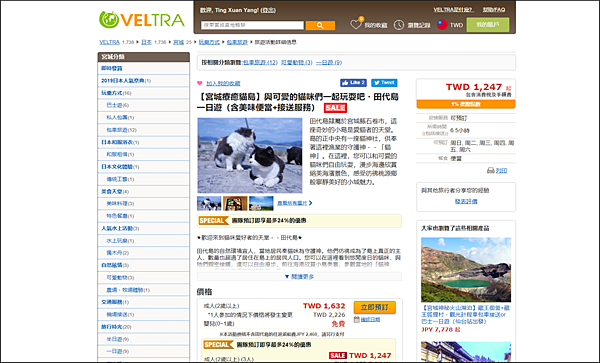This screenshot has height=363, width=600.
Task: Click the logout link after Ting Xuan Yang
Action: pos(268,10)
